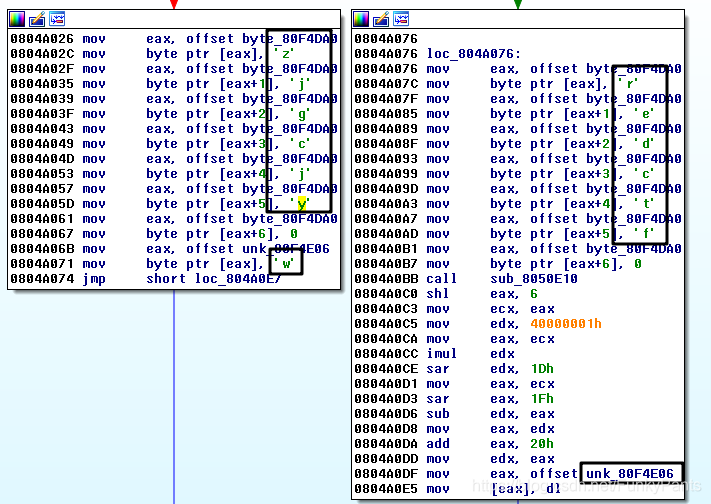711x504 pixels.
Task: Click the group nodes icon in left block
Action: [x=57, y=19]
